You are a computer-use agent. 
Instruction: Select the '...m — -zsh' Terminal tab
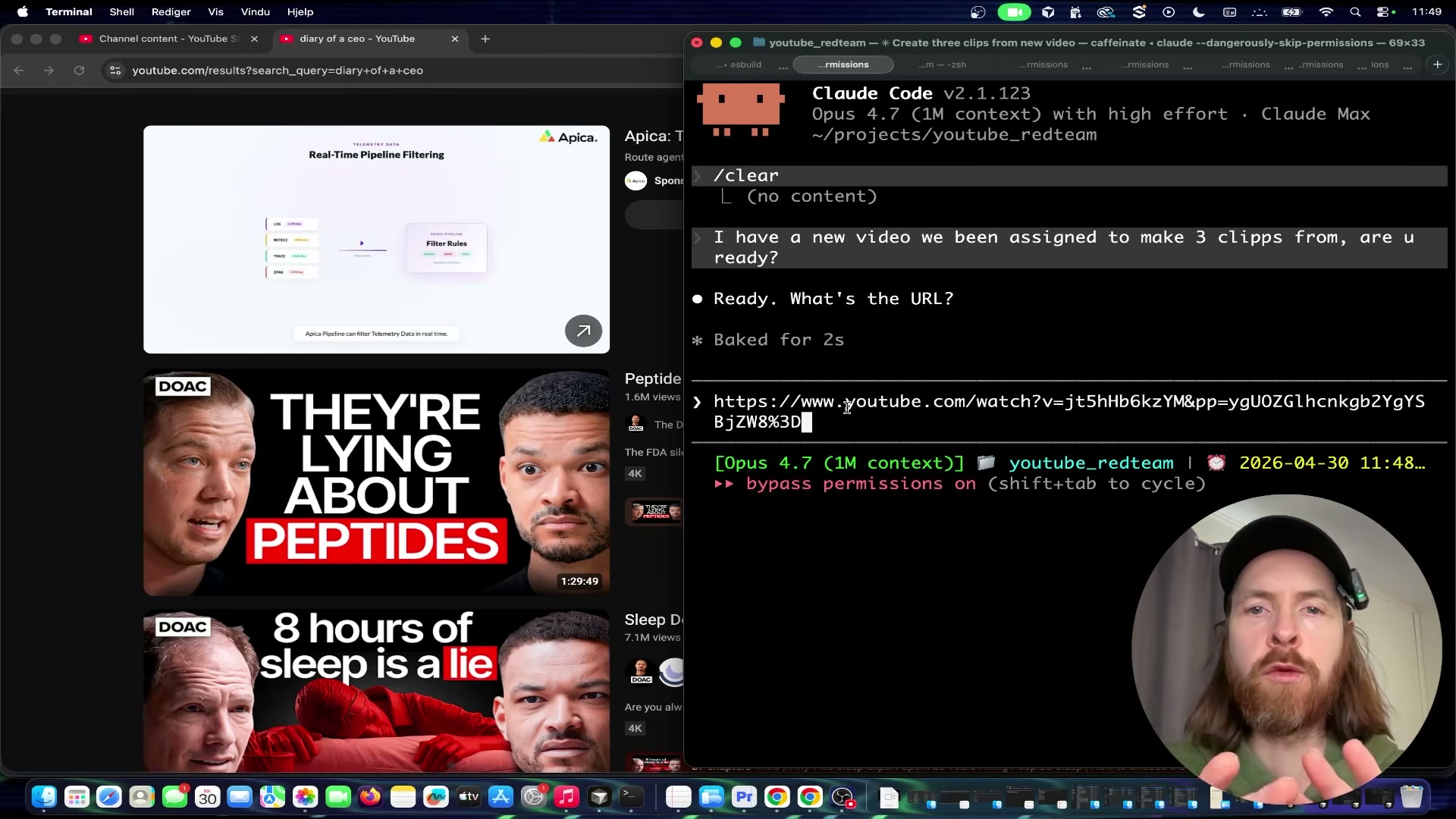pyautogui.click(x=943, y=64)
